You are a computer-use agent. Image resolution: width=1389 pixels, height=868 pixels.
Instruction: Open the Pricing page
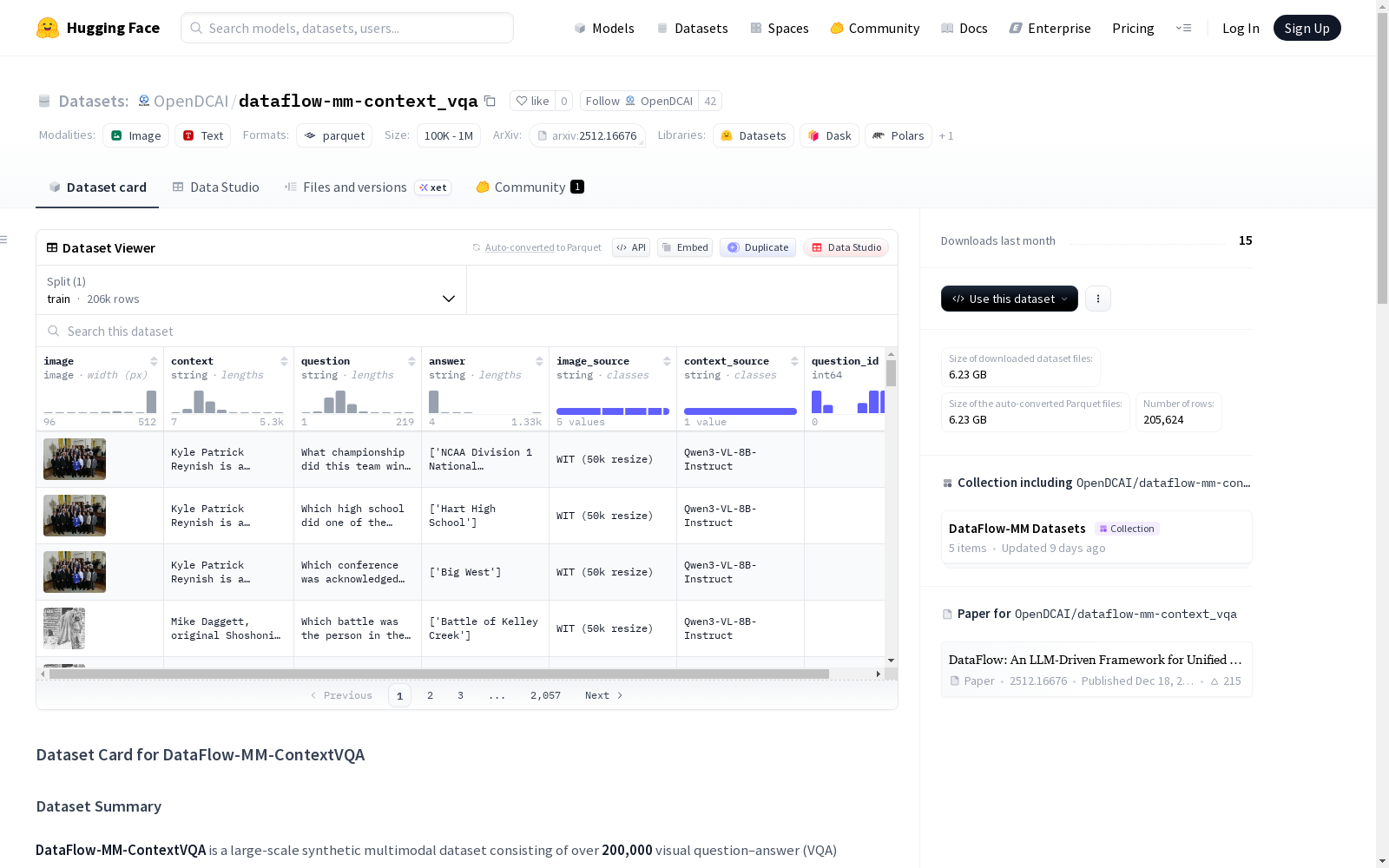point(1133,28)
